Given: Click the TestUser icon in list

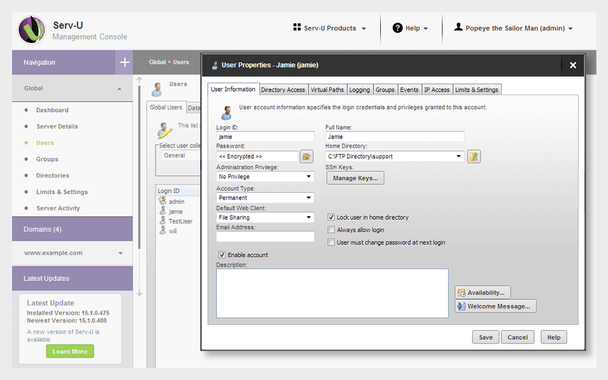Looking at the screenshot, I should point(163,221).
